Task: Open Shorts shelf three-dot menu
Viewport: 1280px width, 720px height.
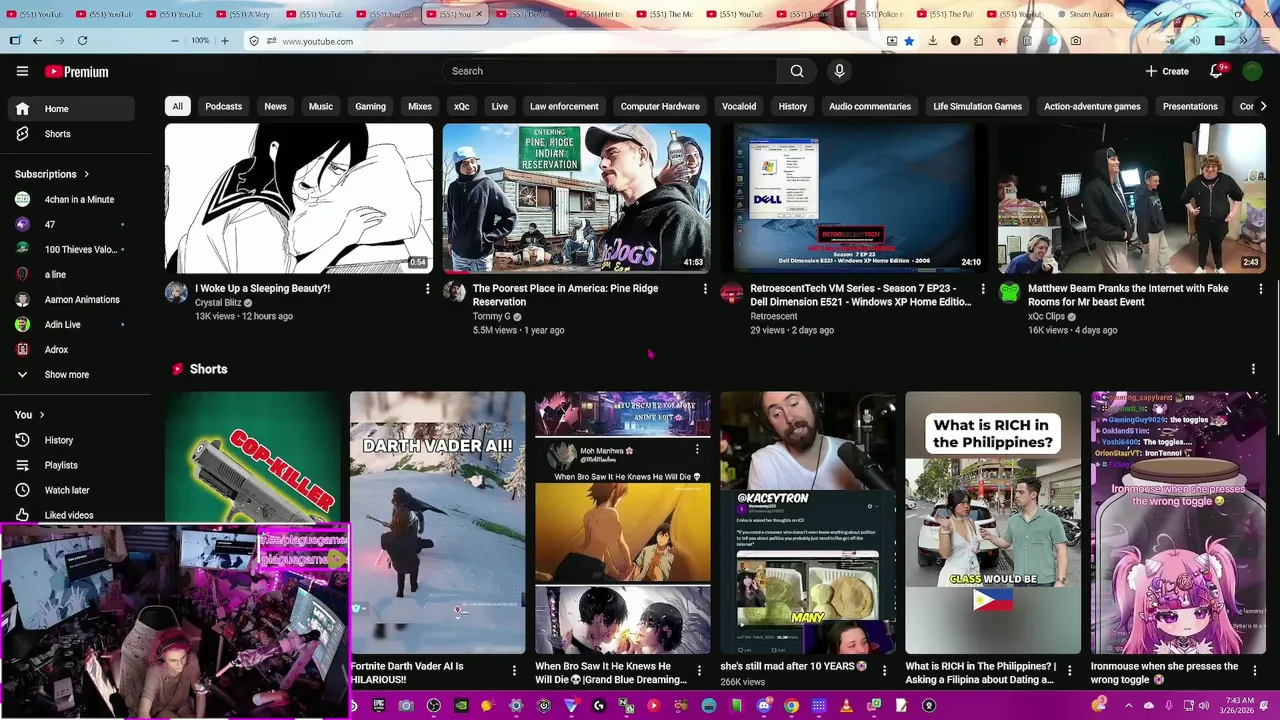Action: [x=1253, y=369]
